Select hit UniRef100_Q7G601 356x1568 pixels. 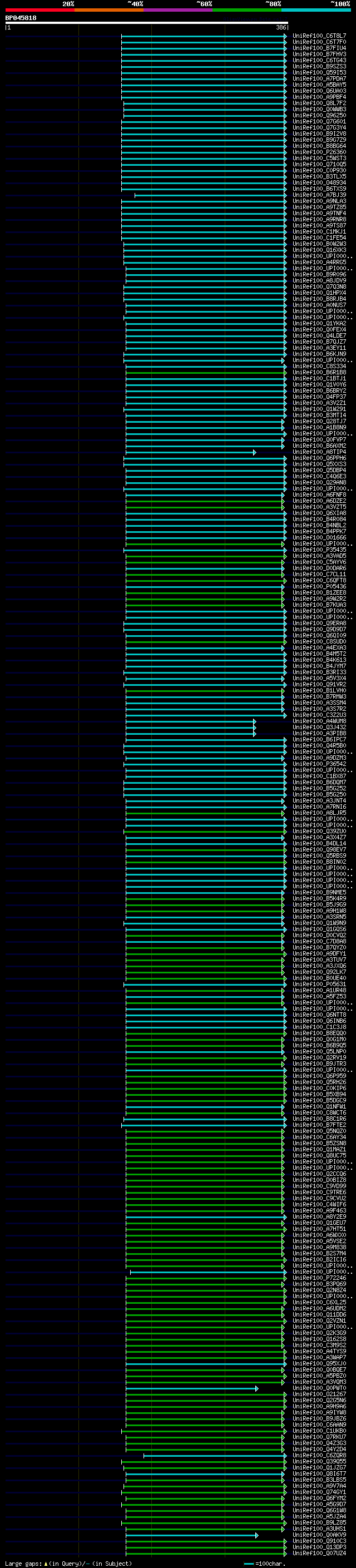[319, 122]
